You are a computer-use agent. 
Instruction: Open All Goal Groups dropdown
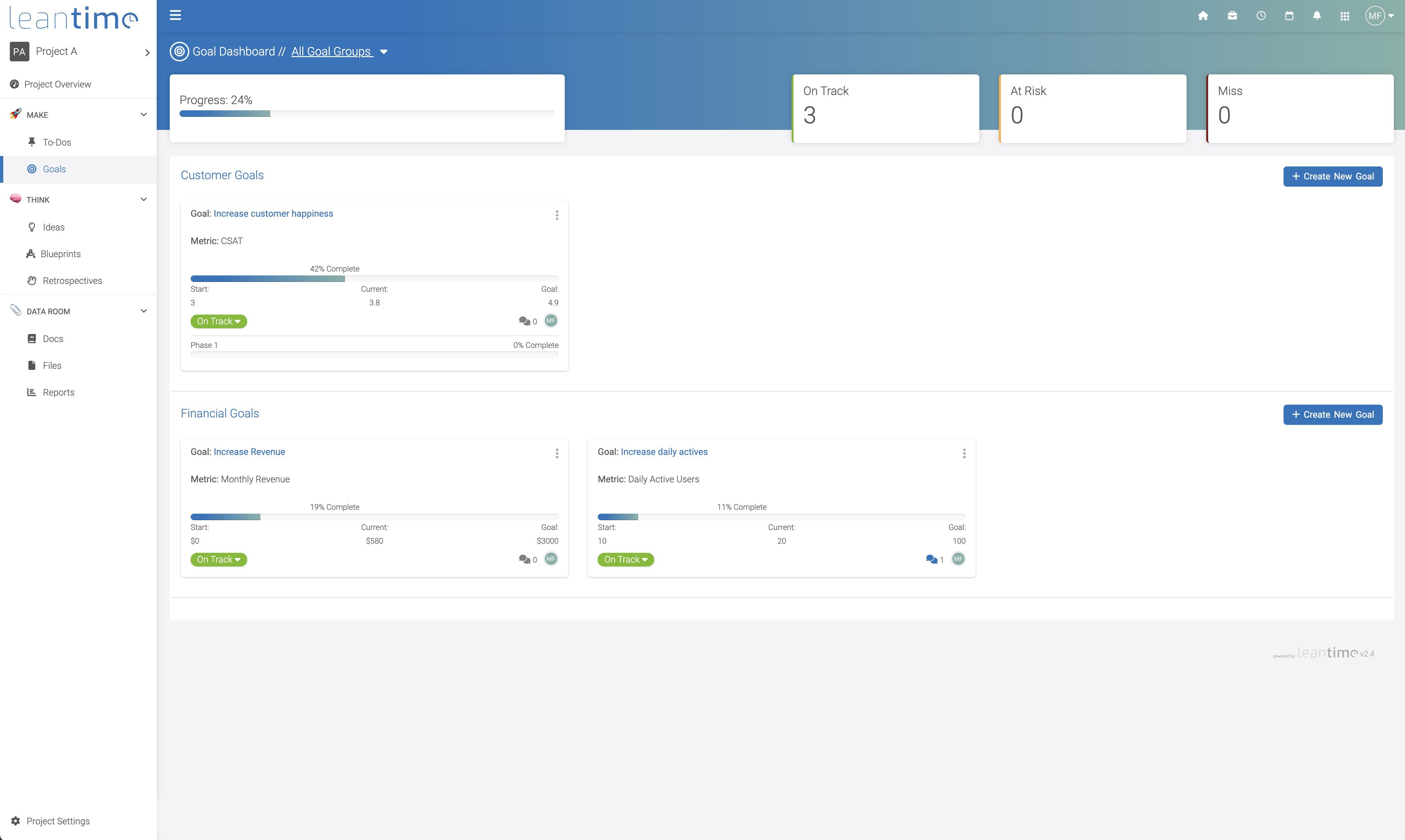tap(339, 52)
